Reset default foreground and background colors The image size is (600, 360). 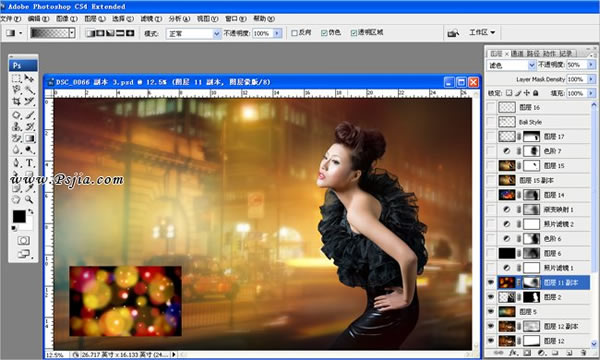(x=14, y=228)
